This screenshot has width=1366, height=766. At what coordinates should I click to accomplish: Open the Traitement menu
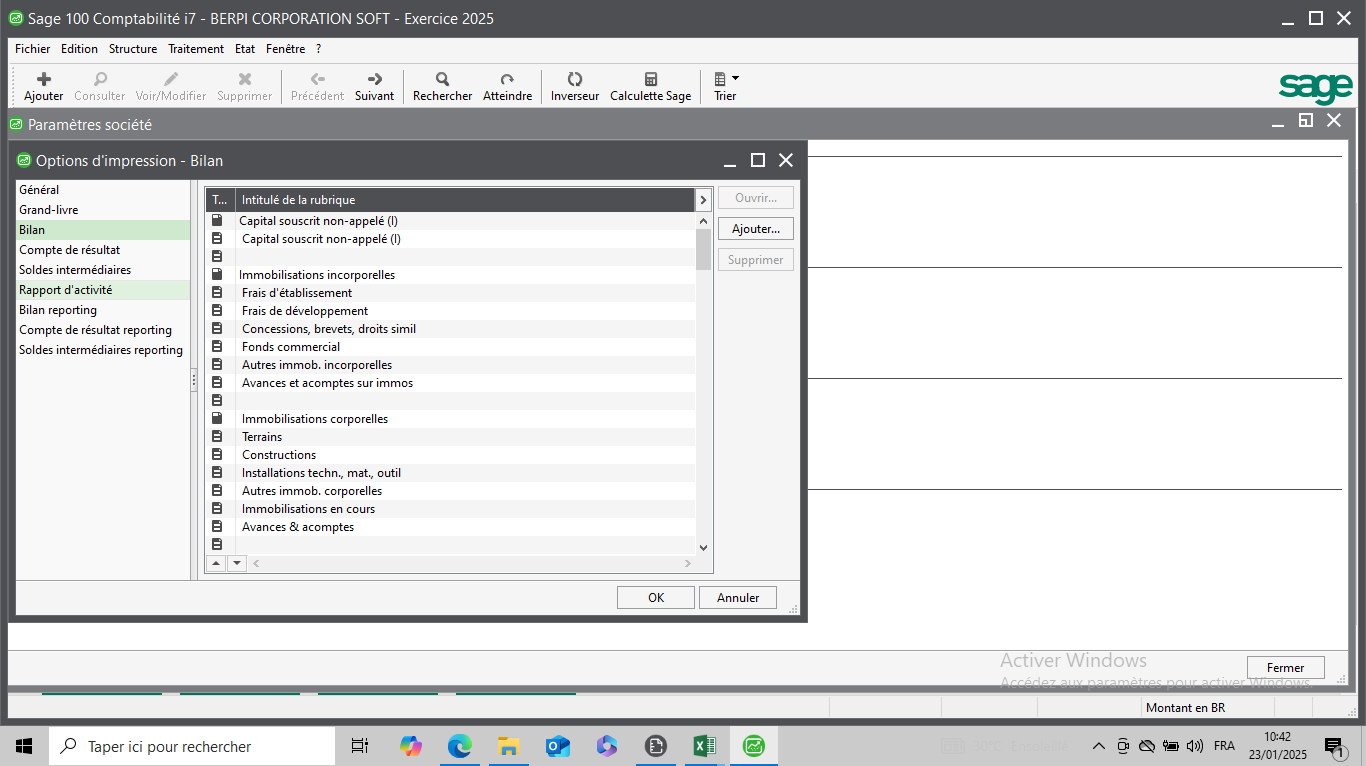196,48
